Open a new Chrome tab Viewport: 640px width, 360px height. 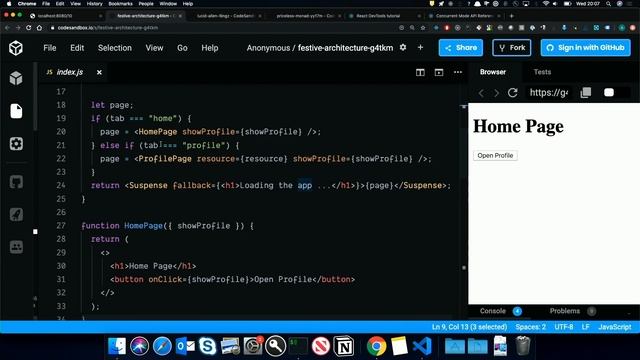click(x=511, y=16)
